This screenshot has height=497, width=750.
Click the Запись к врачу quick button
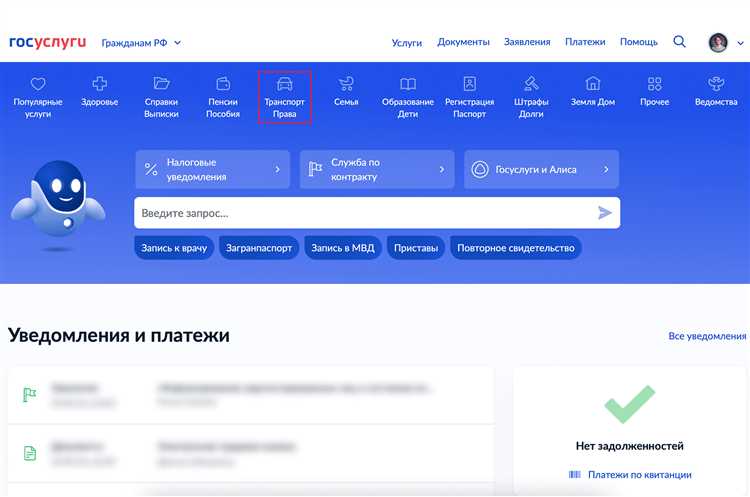[x=174, y=248]
